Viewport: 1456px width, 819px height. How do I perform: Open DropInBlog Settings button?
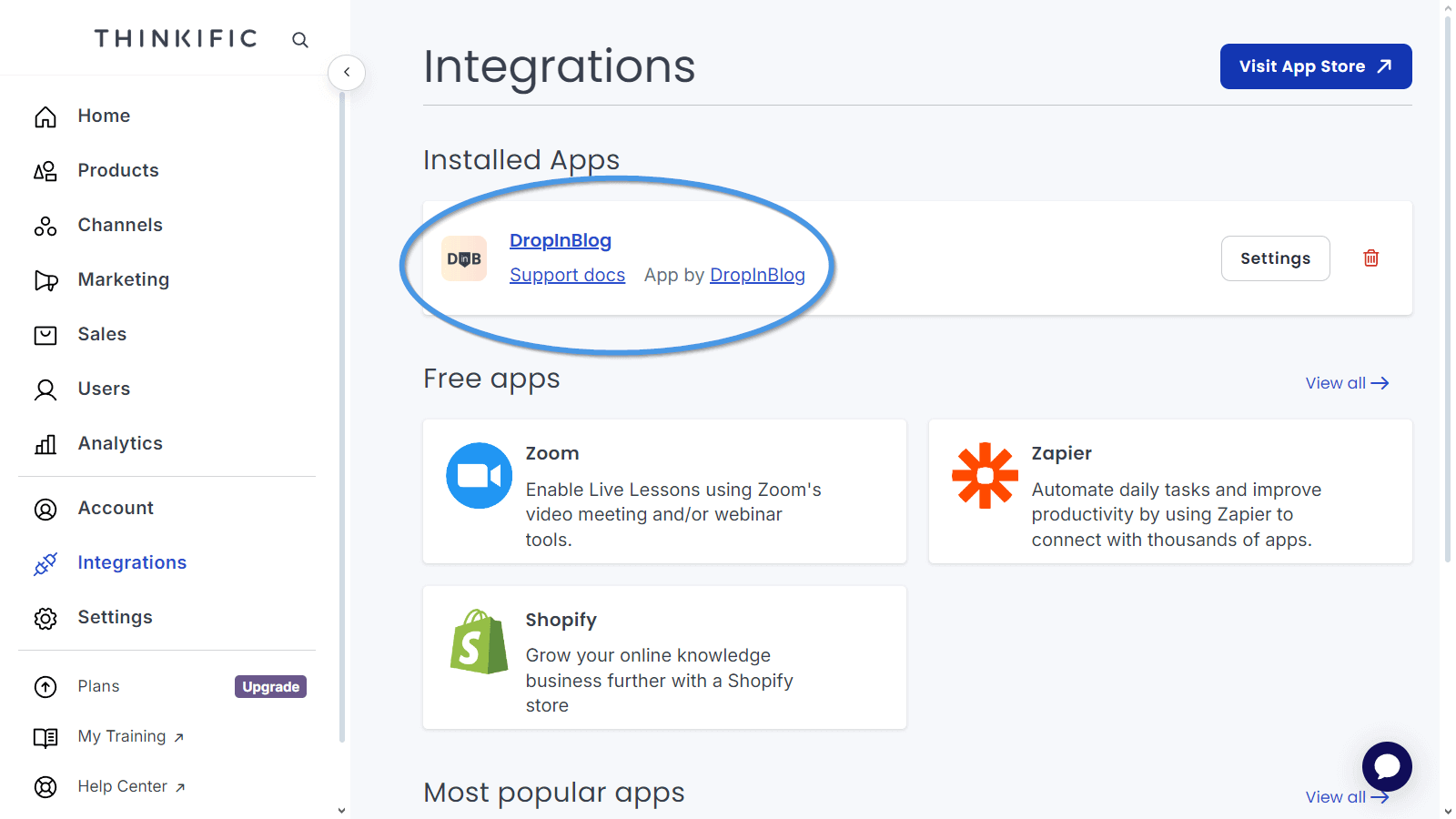(x=1275, y=258)
